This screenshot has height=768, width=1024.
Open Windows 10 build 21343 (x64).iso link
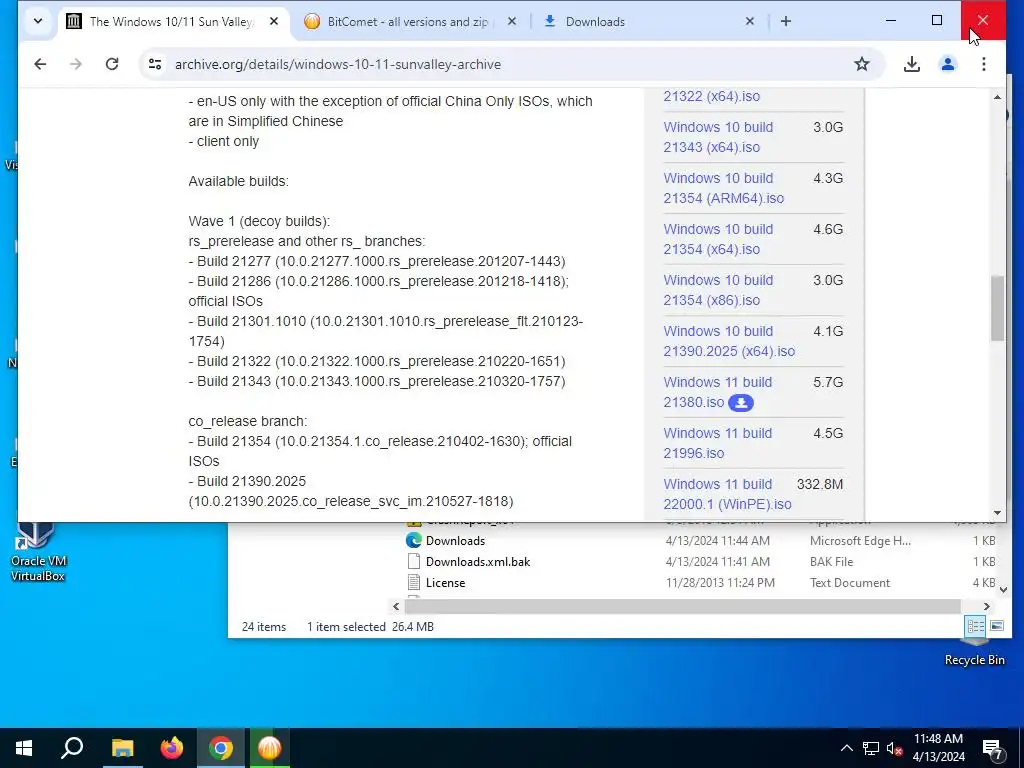[x=718, y=137]
